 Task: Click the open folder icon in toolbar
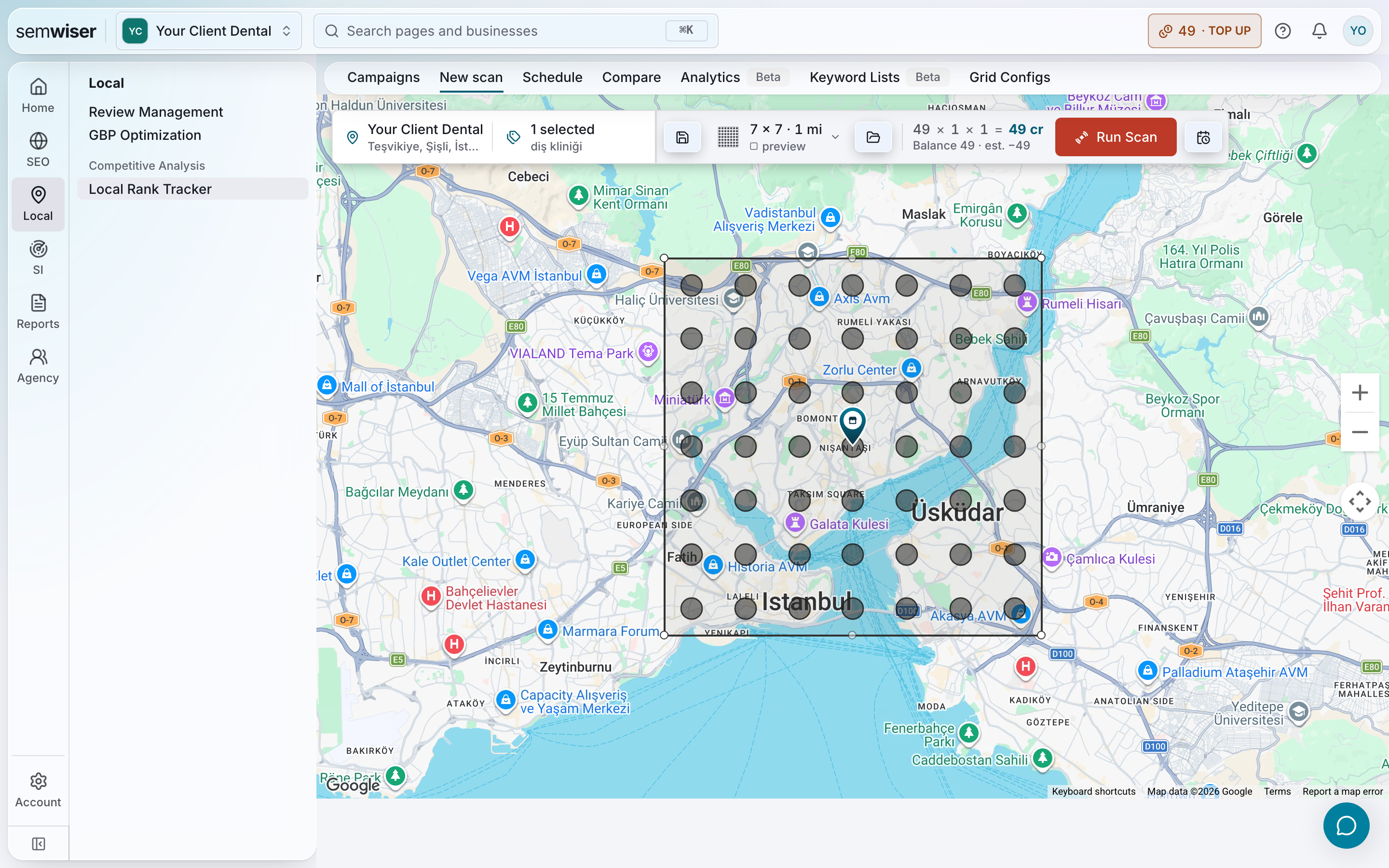(873, 137)
